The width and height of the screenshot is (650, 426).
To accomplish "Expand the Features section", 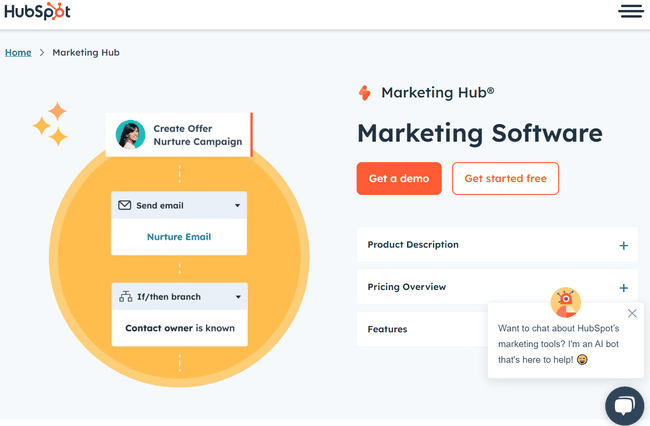I will point(422,329).
